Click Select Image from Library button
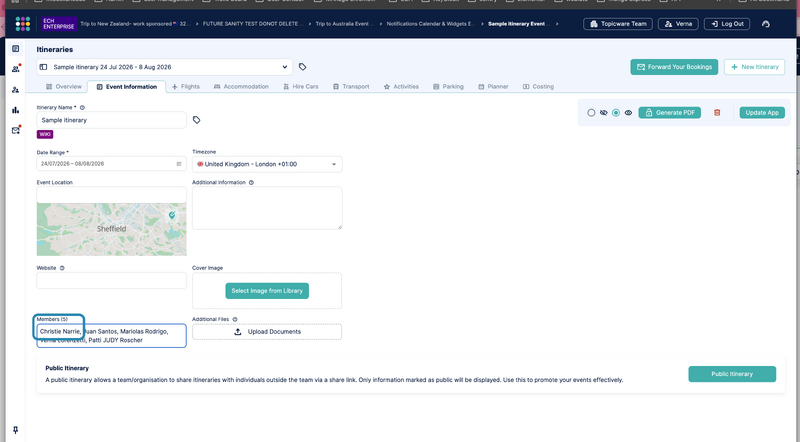The image size is (800, 442). click(x=267, y=291)
